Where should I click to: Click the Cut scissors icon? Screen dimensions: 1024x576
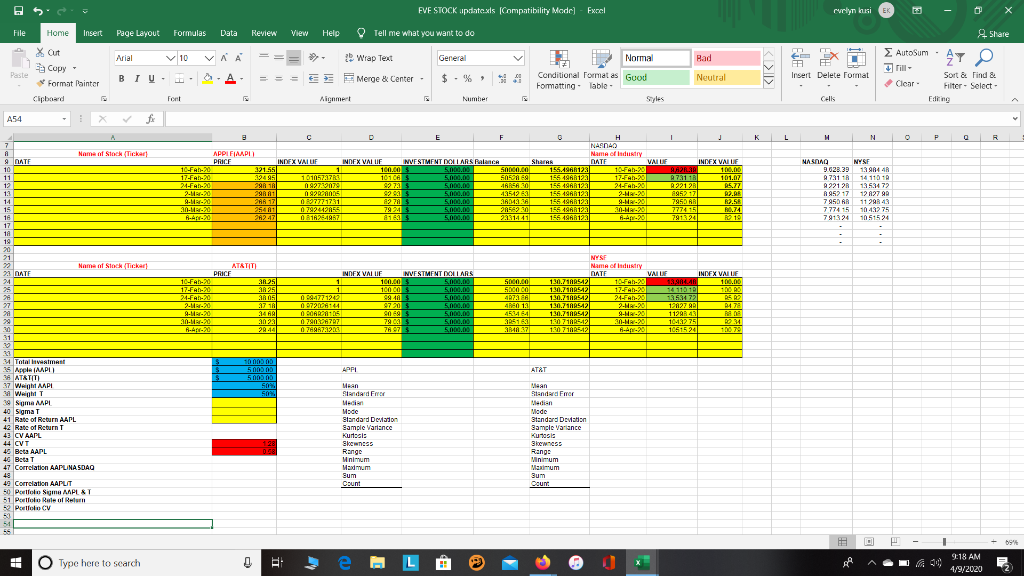coord(40,52)
